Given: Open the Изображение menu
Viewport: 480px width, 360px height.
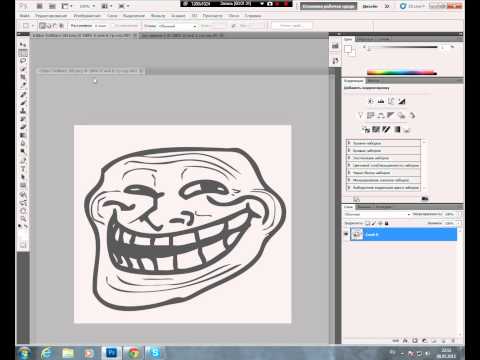Looking at the screenshot, I should click(x=87, y=16).
